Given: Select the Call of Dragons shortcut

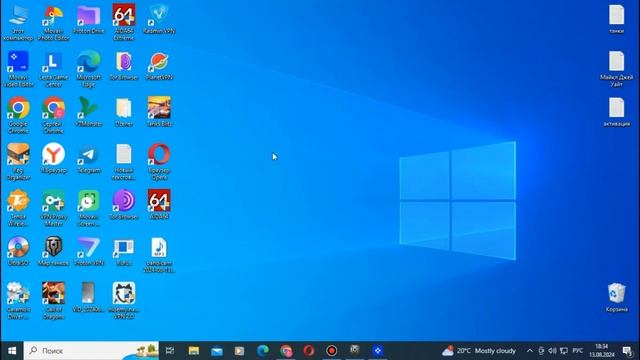Looking at the screenshot, I should (53, 300).
